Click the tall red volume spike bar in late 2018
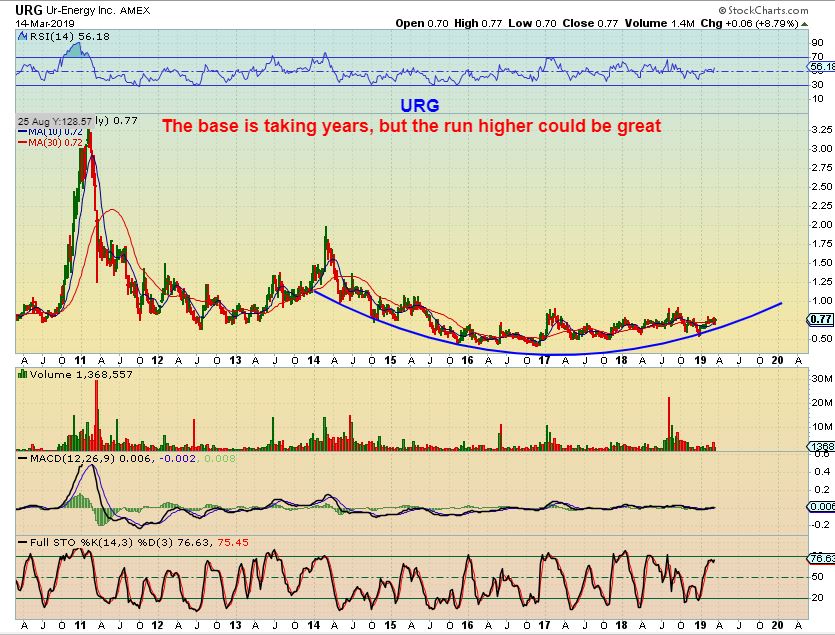Image resolution: width=835 pixels, height=635 pixels. (x=669, y=424)
